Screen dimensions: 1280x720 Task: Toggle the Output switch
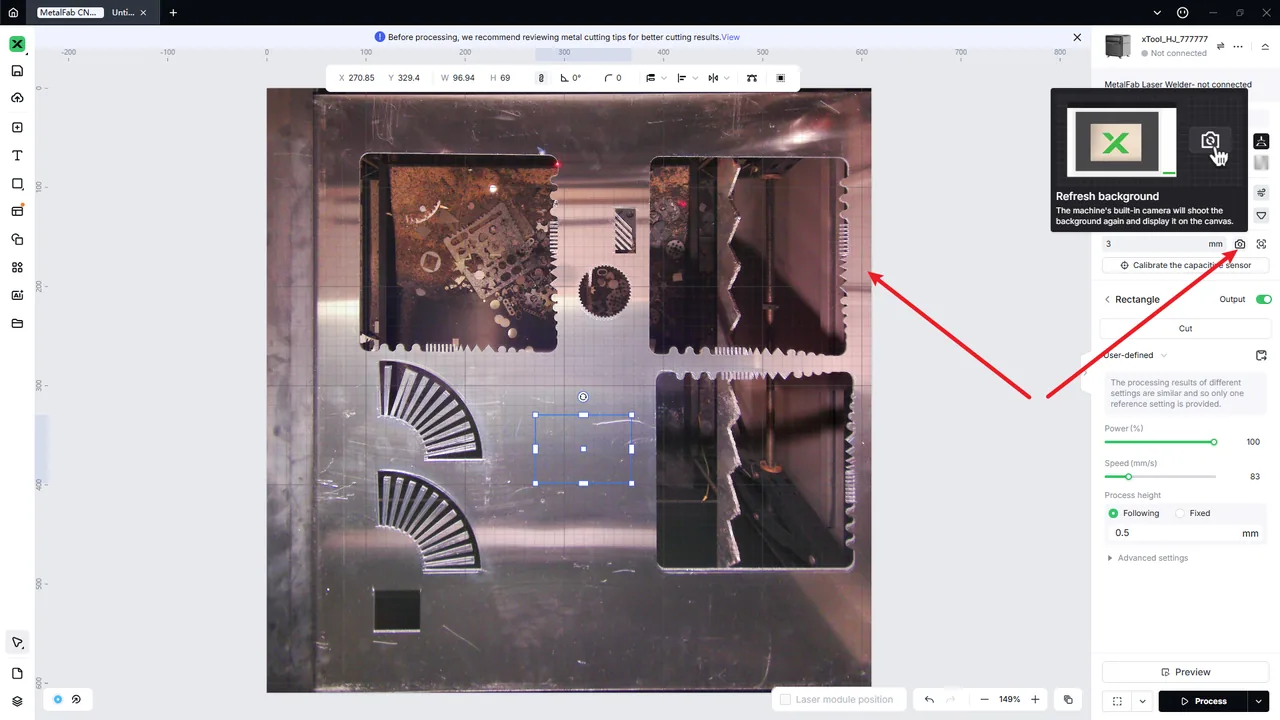click(1263, 299)
